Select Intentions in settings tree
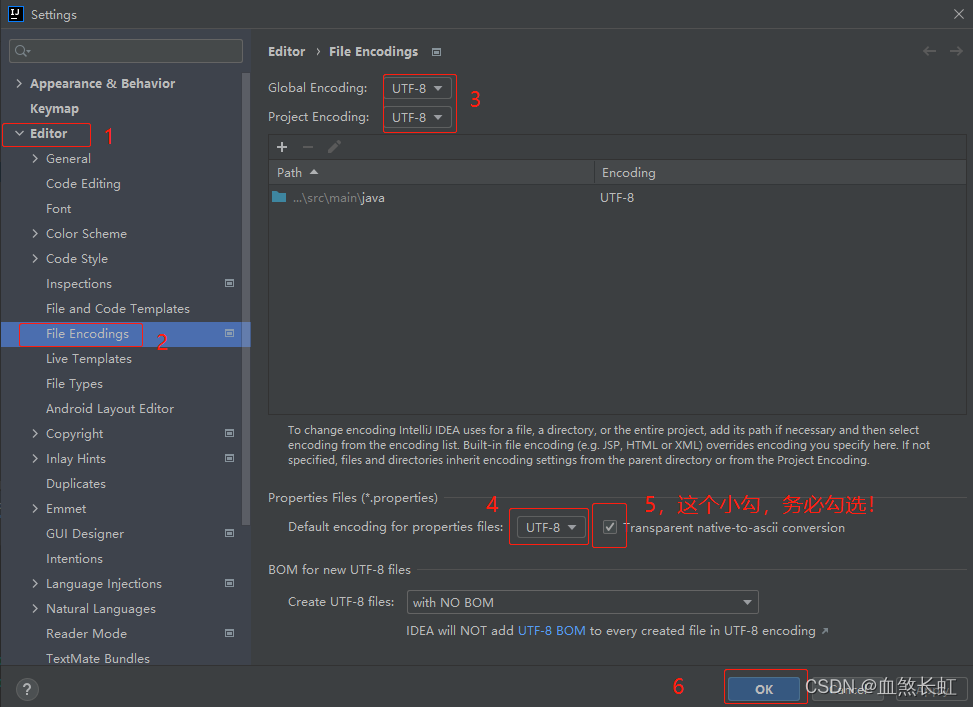 (74, 559)
